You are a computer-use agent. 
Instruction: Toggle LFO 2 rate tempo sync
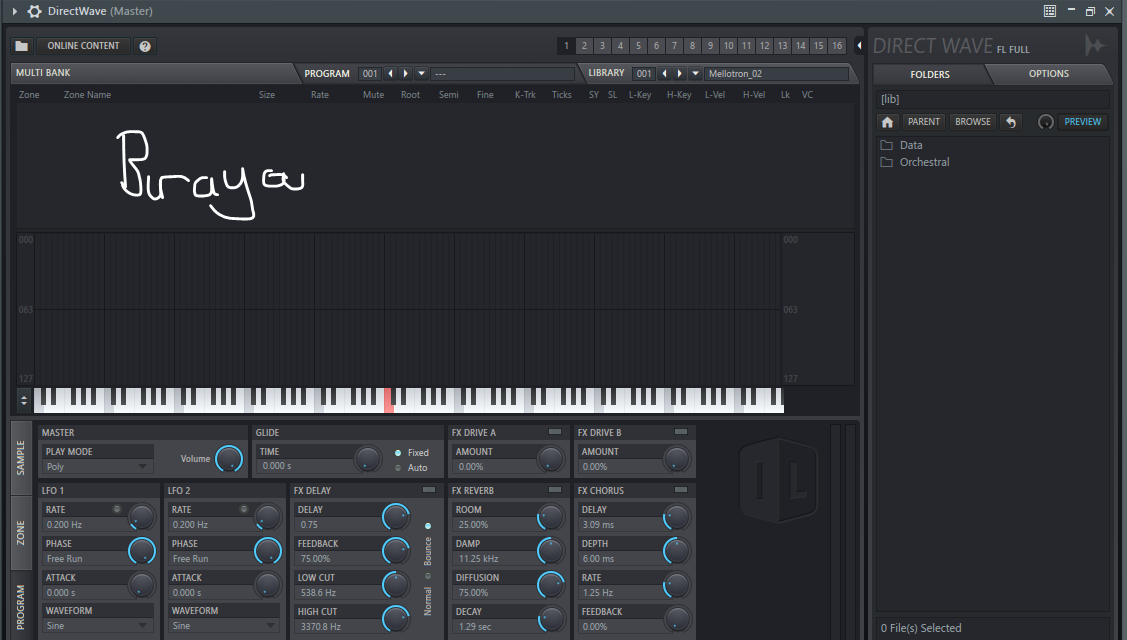244,509
